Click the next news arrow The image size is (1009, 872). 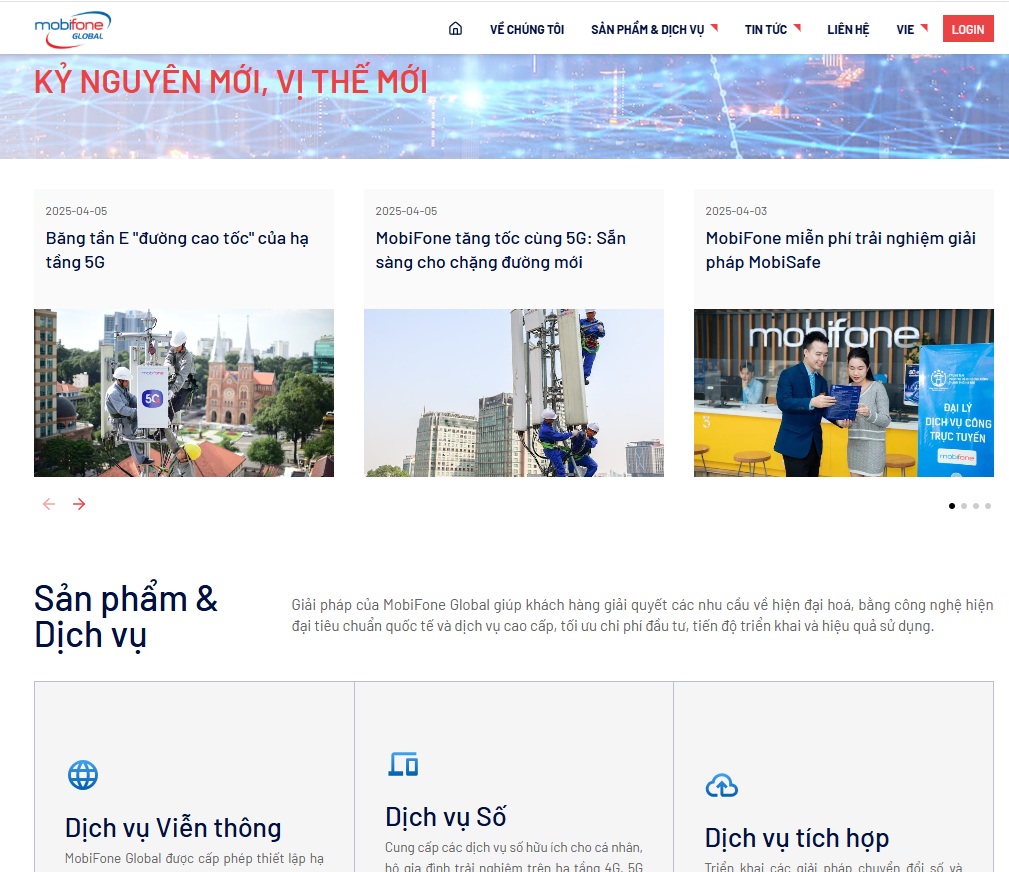79,504
